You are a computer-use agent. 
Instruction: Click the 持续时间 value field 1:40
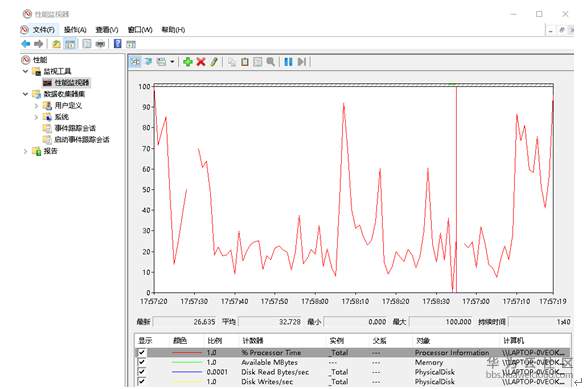coord(540,322)
